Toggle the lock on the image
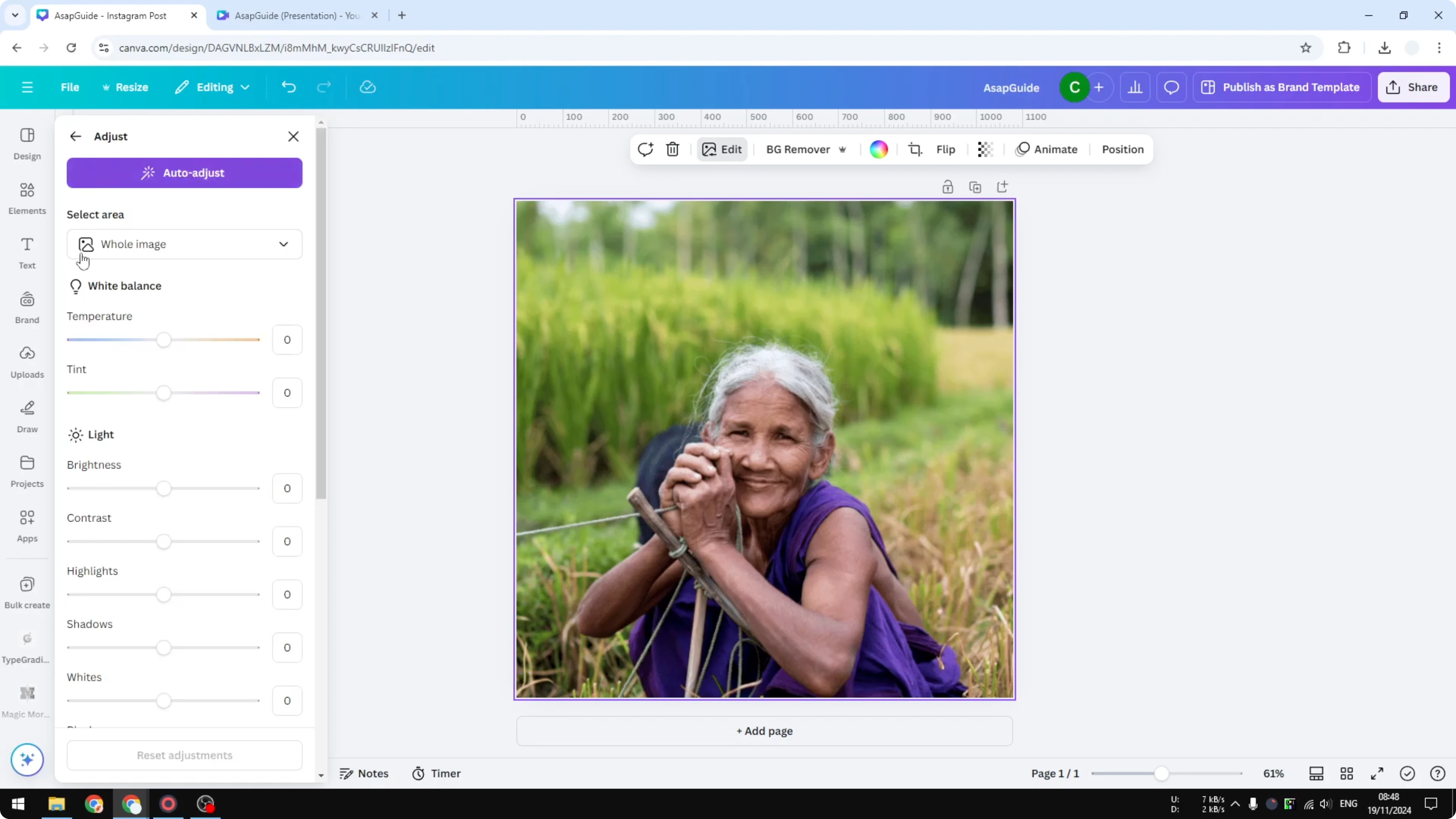Viewport: 1456px width, 819px height. tap(948, 186)
